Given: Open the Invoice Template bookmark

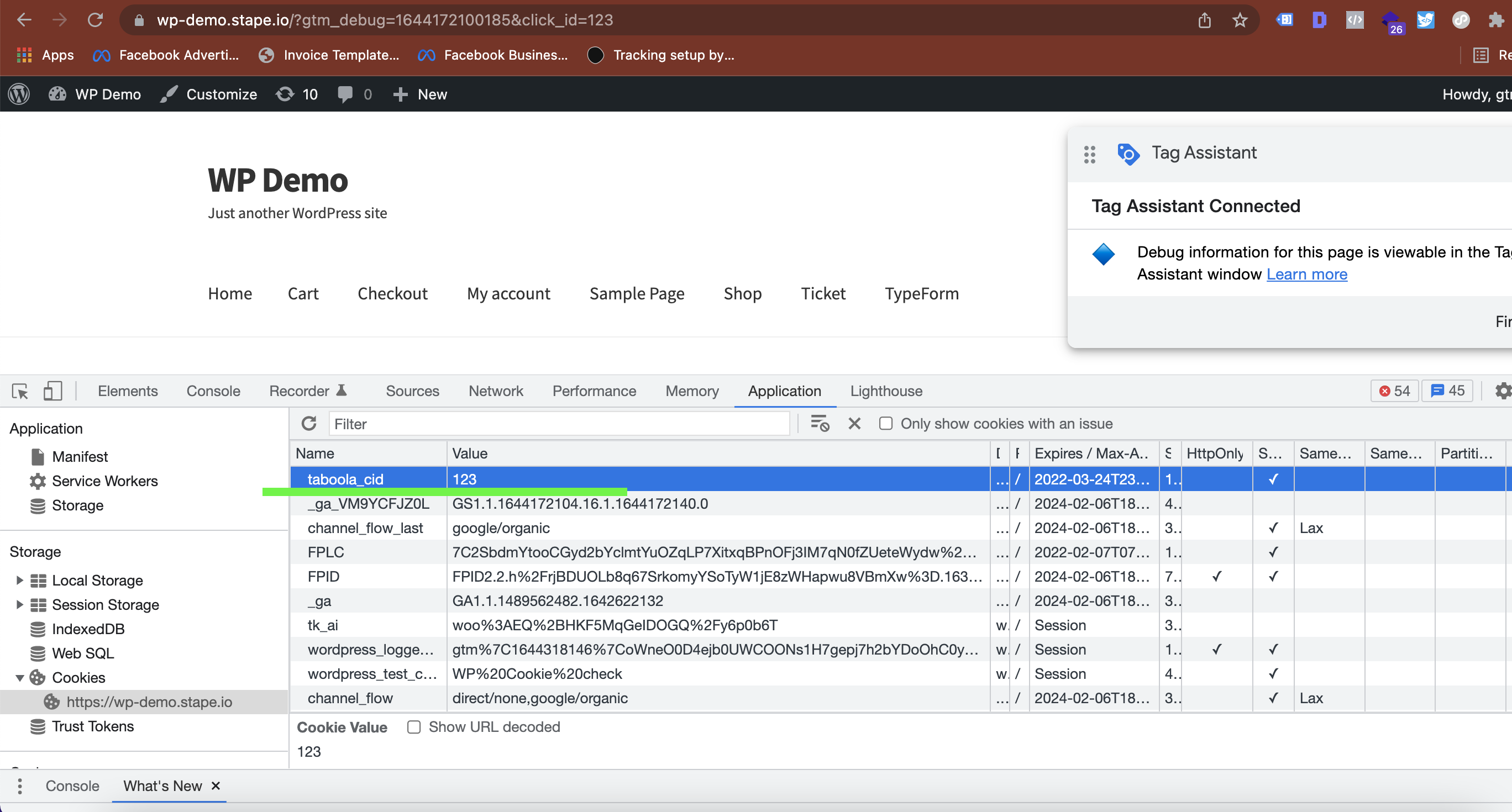Looking at the screenshot, I should (x=329, y=55).
